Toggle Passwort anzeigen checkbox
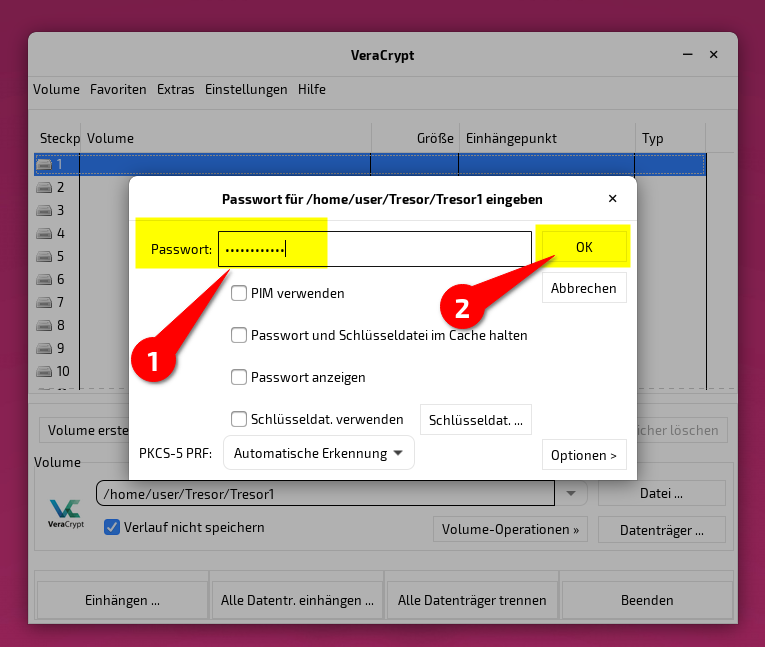Viewport: 765px width, 647px height. pos(239,377)
